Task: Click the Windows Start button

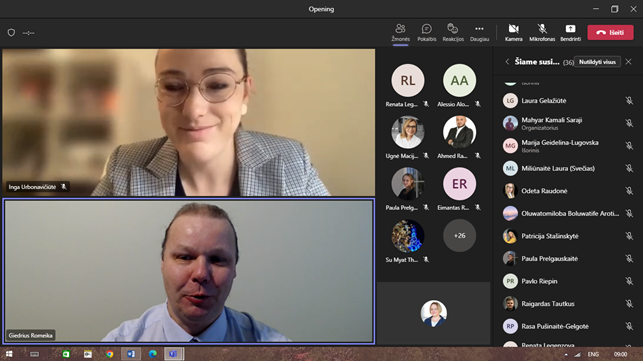Action: pos(9,354)
